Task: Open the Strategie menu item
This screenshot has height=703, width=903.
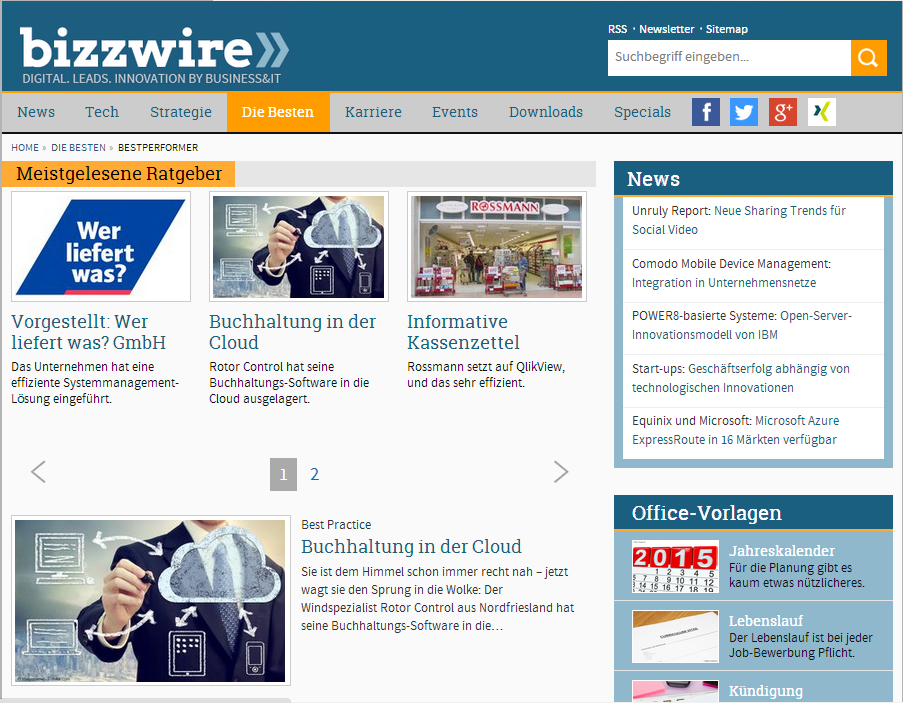Action: click(x=181, y=112)
